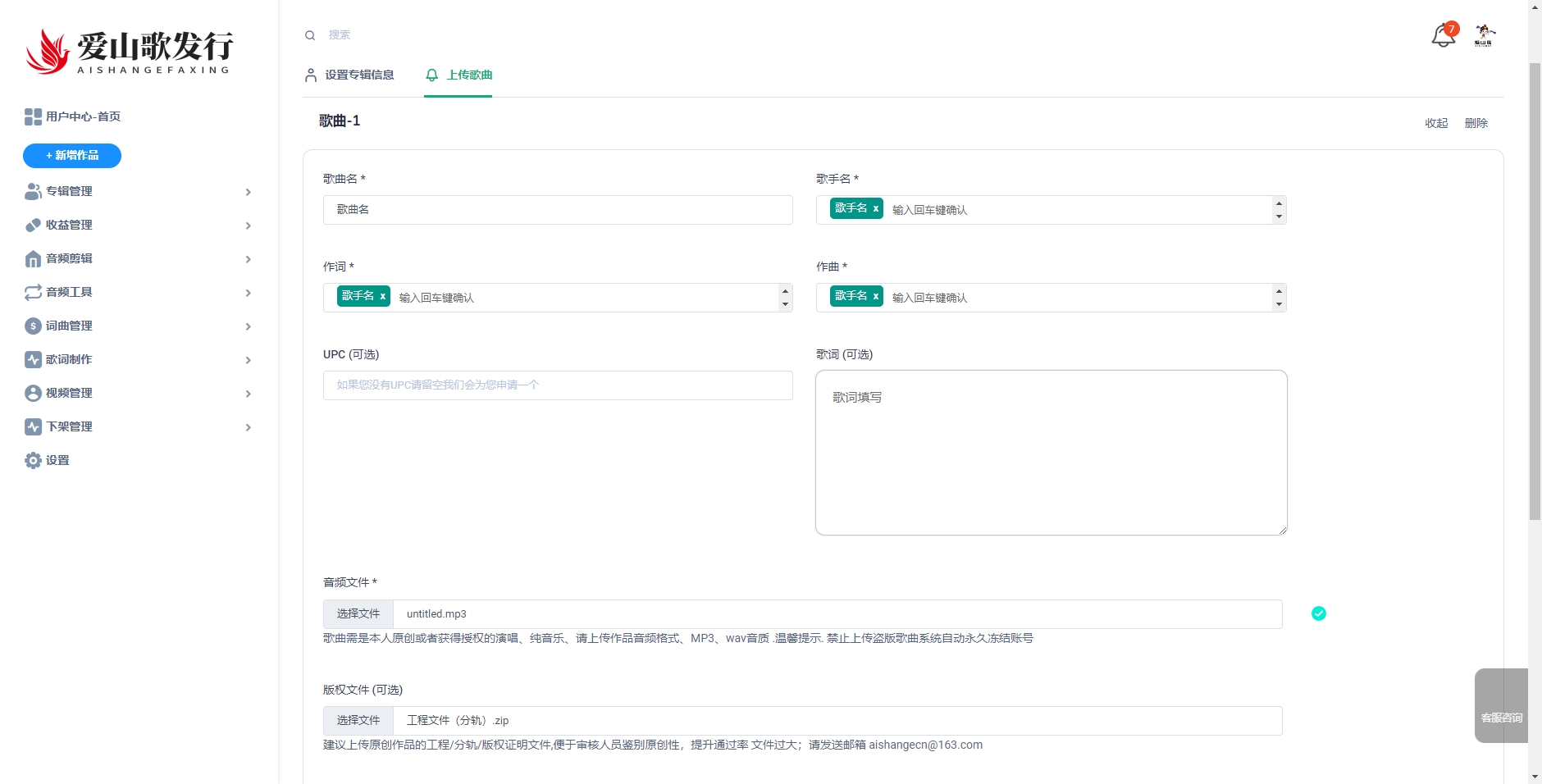The image size is (1542, 784).
Task: Click the 视频管理 sidebar icon
Action: pyautogui.click(x=33, y=394)
